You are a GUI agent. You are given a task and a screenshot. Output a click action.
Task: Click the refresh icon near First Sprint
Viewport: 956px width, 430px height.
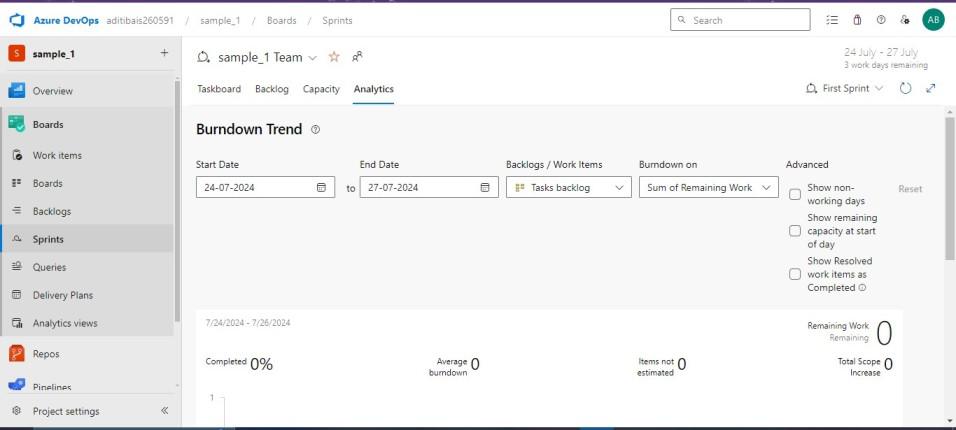[x=905, y=88]
